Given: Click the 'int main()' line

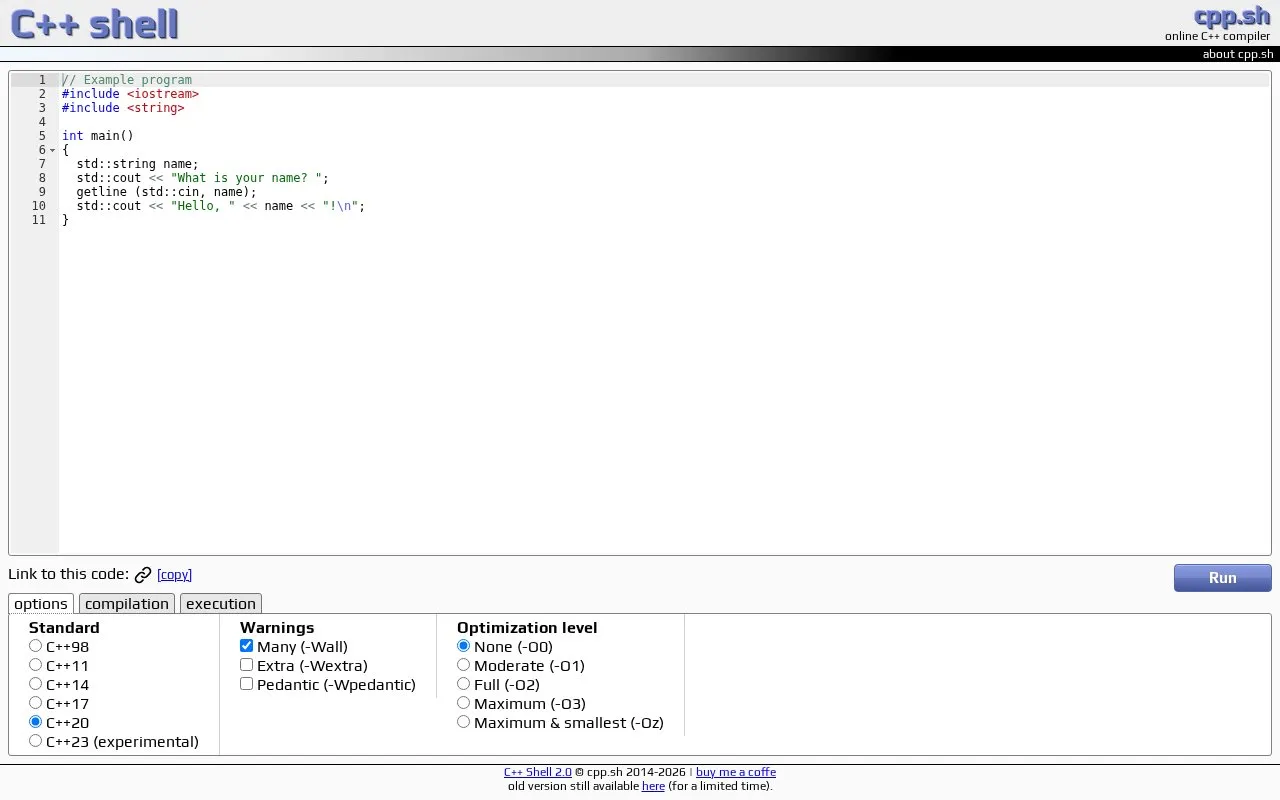Looking at the screenshot, I should click(x=98, y=136).
